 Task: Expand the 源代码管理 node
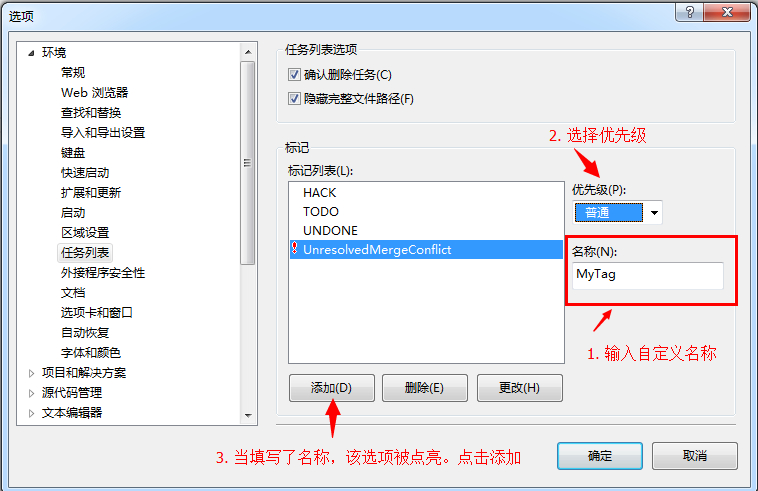31,393
